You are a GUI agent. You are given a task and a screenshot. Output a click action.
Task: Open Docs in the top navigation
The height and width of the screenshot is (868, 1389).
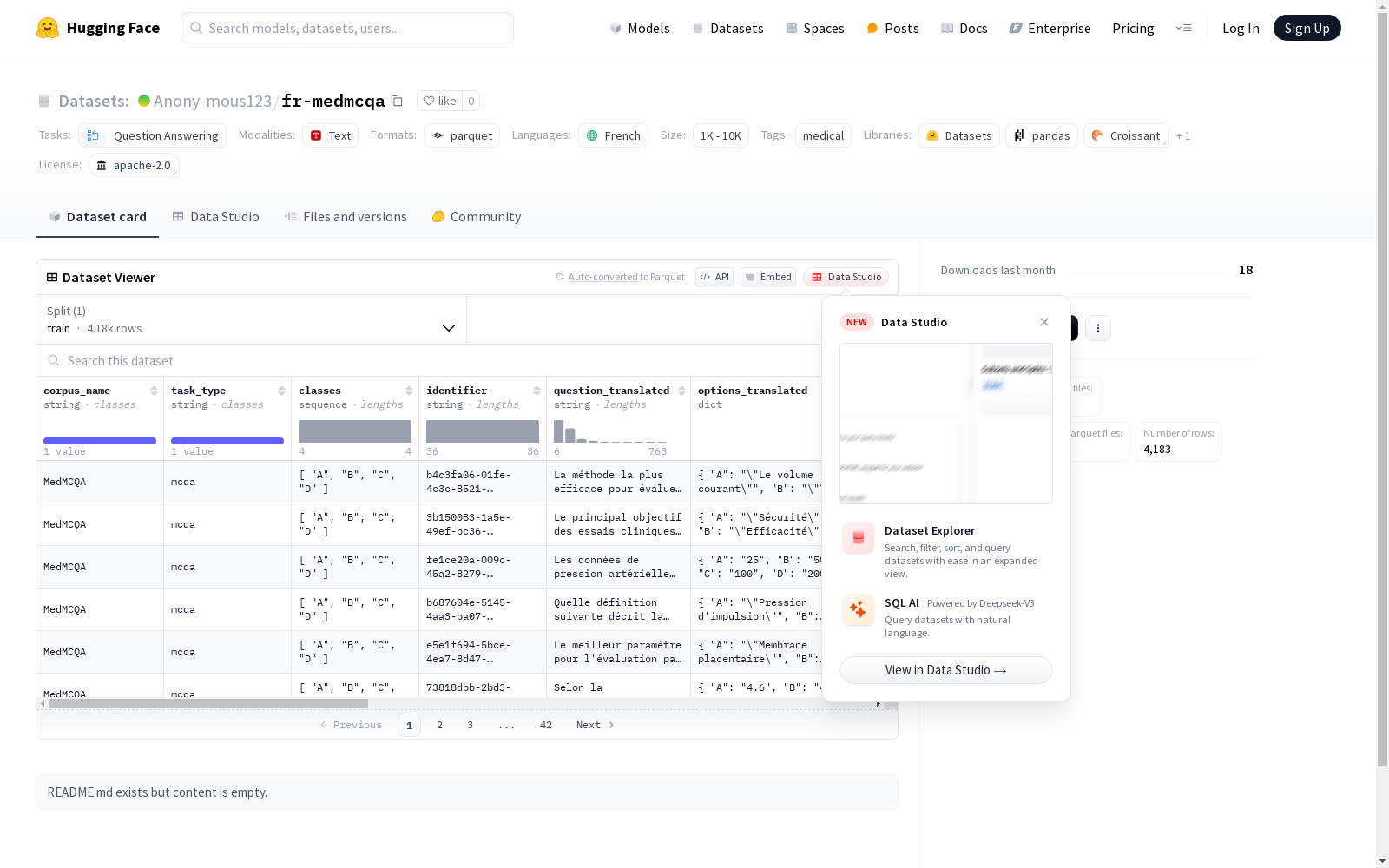964,28
